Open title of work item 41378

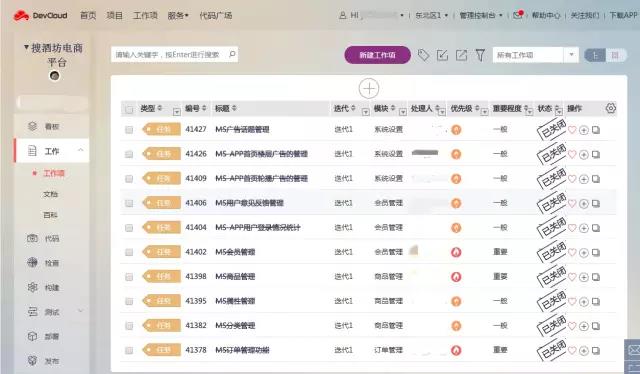[x=242, y=350]
